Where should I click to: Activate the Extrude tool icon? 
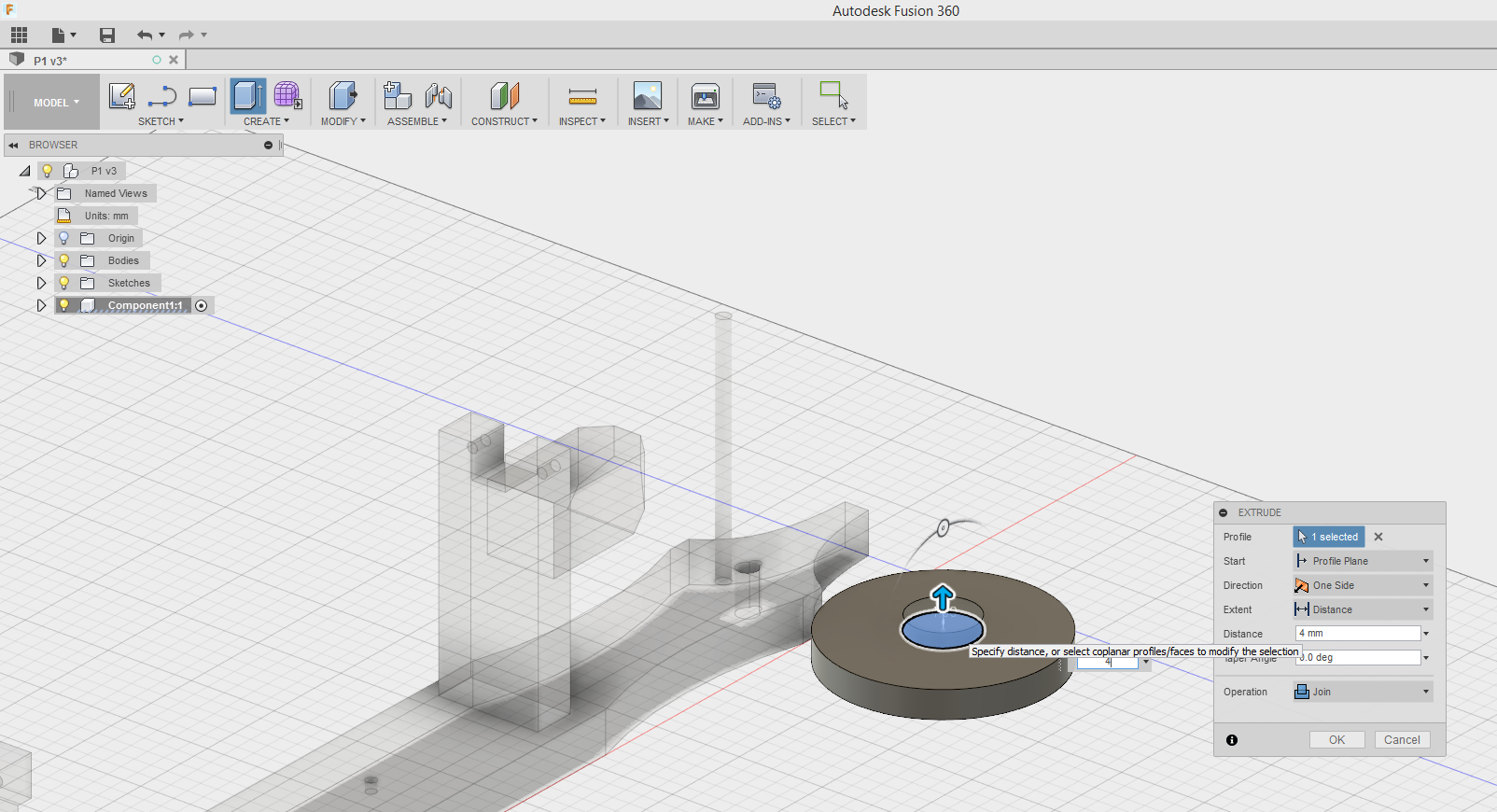click(248, 96)
